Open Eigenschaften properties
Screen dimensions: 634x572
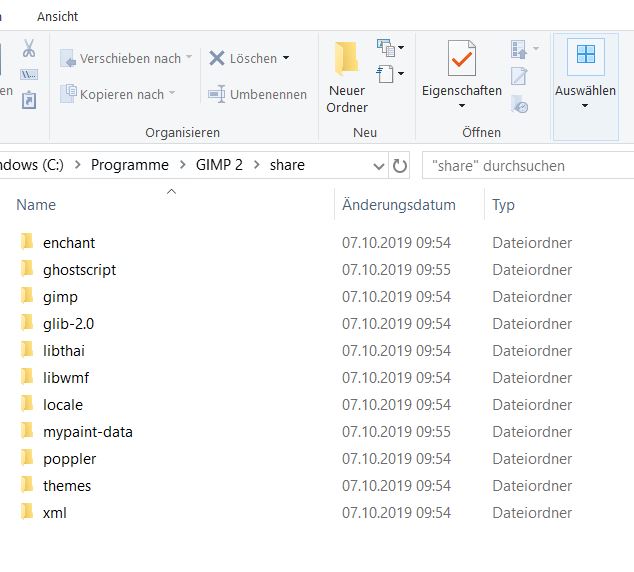coord(462,68)
